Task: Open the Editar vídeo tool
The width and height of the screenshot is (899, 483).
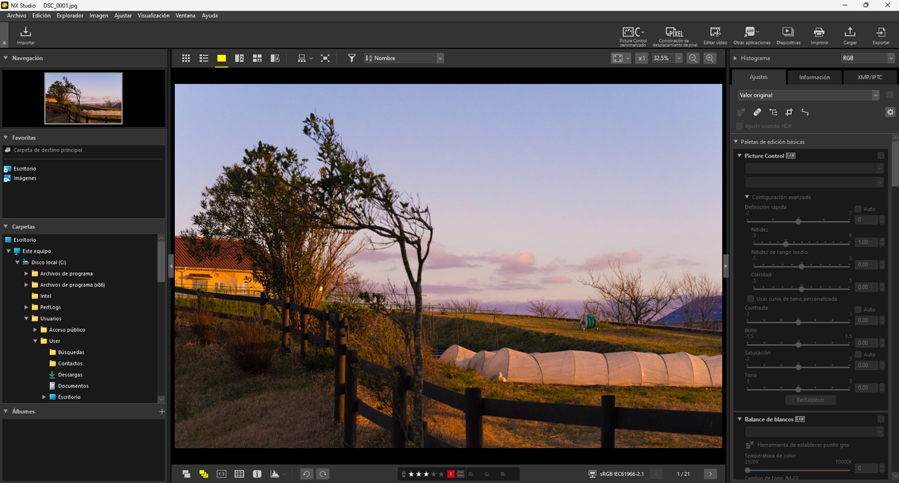Action: point(715,35)
